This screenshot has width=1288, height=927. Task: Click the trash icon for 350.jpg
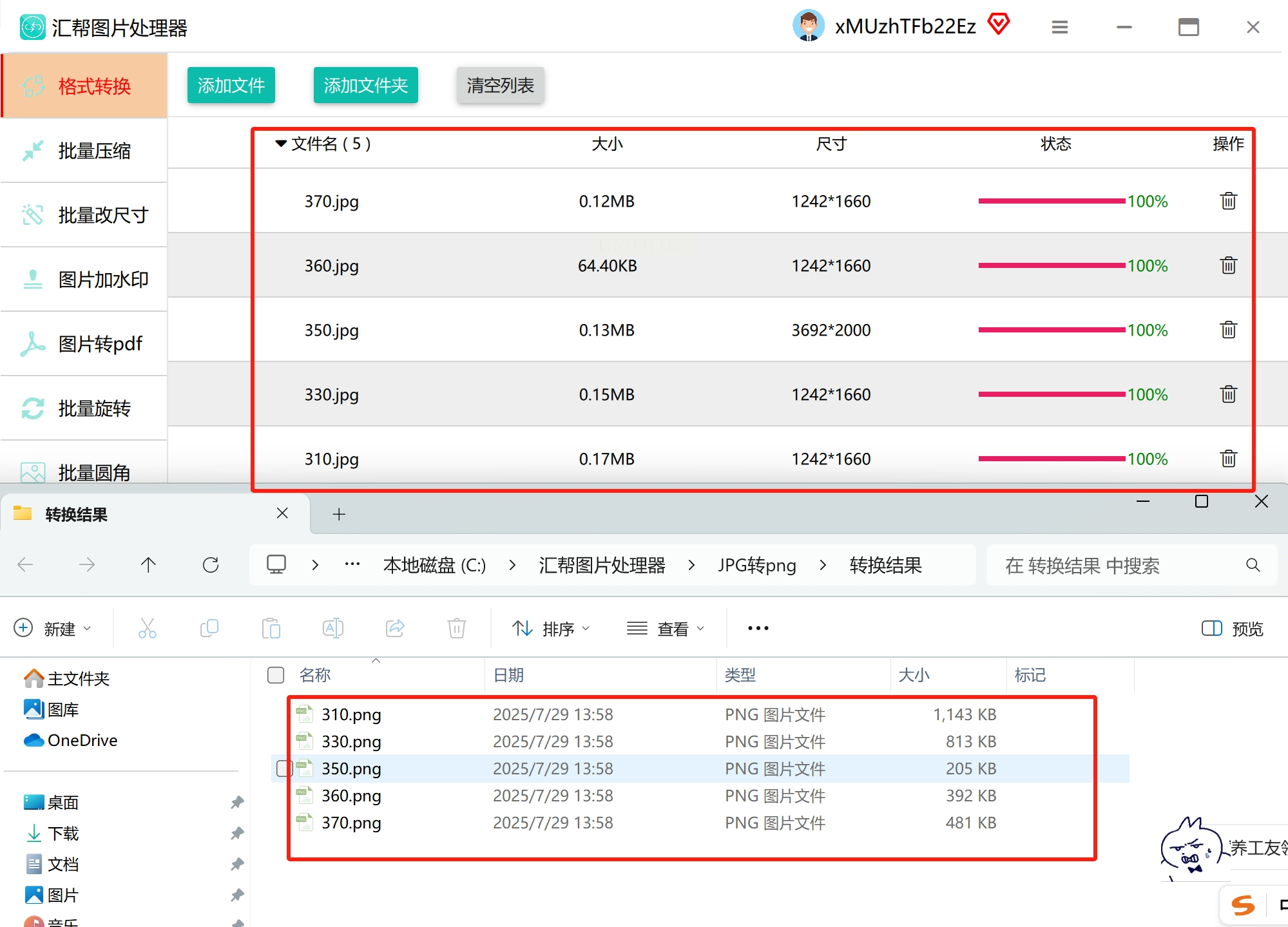tap(1228, 330)
